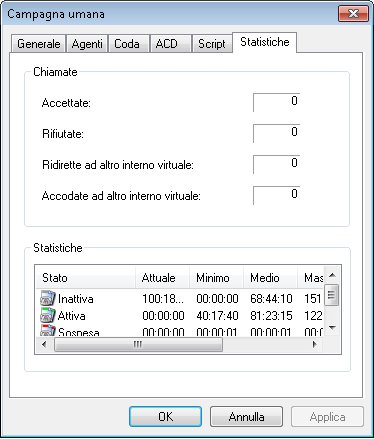
Task: Click the Accodate ad altro interno field
Action: click(277, 195)
